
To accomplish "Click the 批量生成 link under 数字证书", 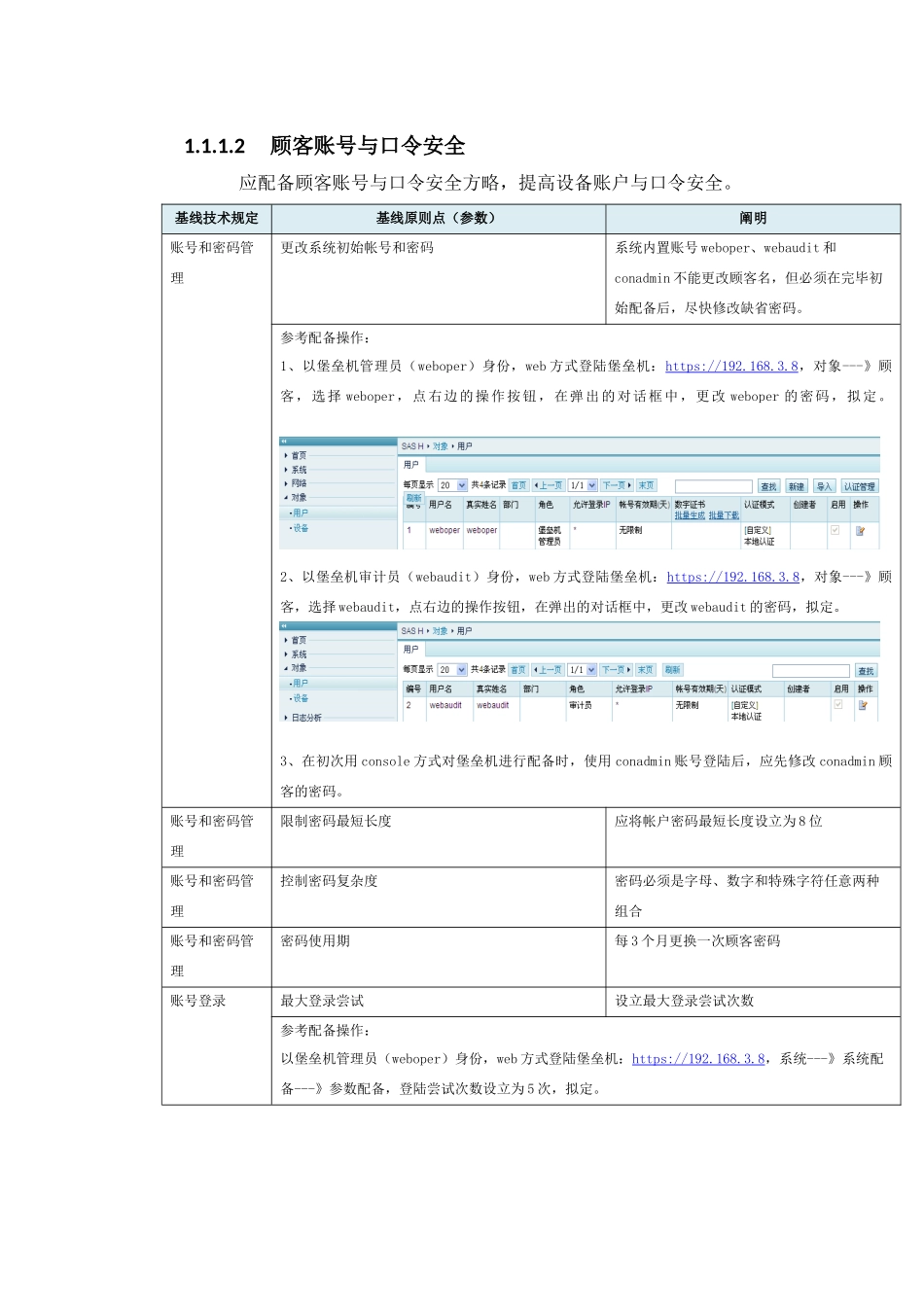I will point(690,515).
